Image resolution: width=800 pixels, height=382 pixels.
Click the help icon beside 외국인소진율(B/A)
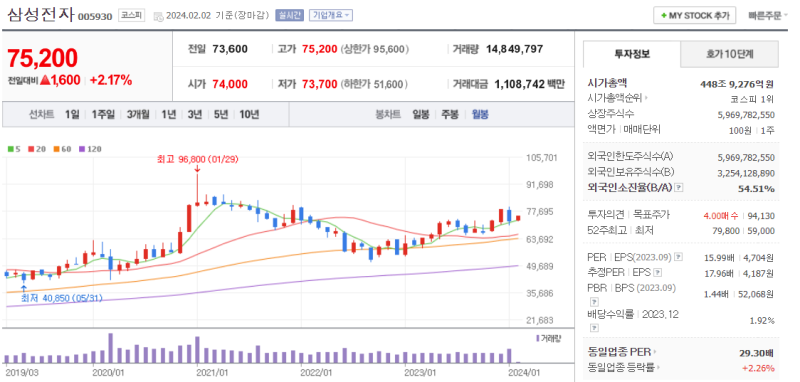tap(678, 188)
